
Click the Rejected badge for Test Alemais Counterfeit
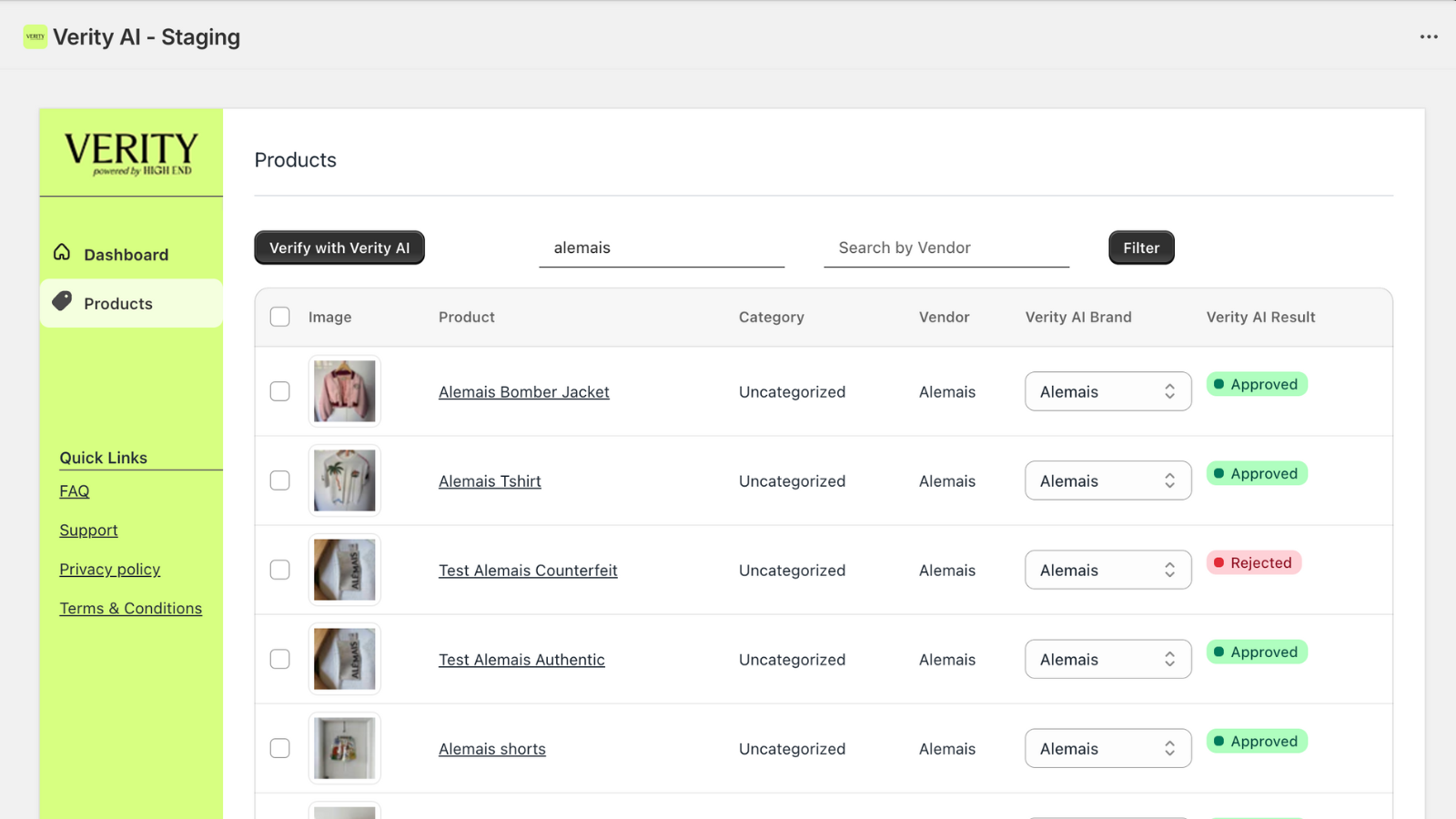(x=1254, y=562)
